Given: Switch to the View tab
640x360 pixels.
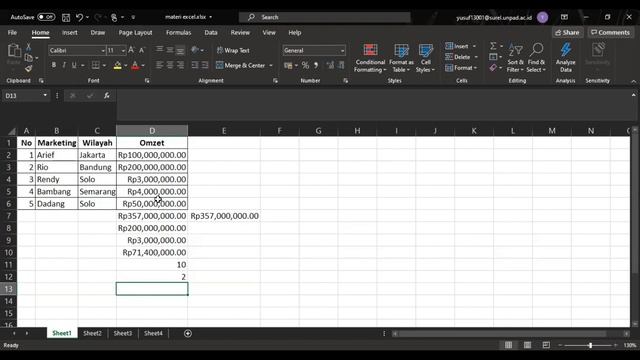Looking at the screenshot, I should tap(269, 33).
